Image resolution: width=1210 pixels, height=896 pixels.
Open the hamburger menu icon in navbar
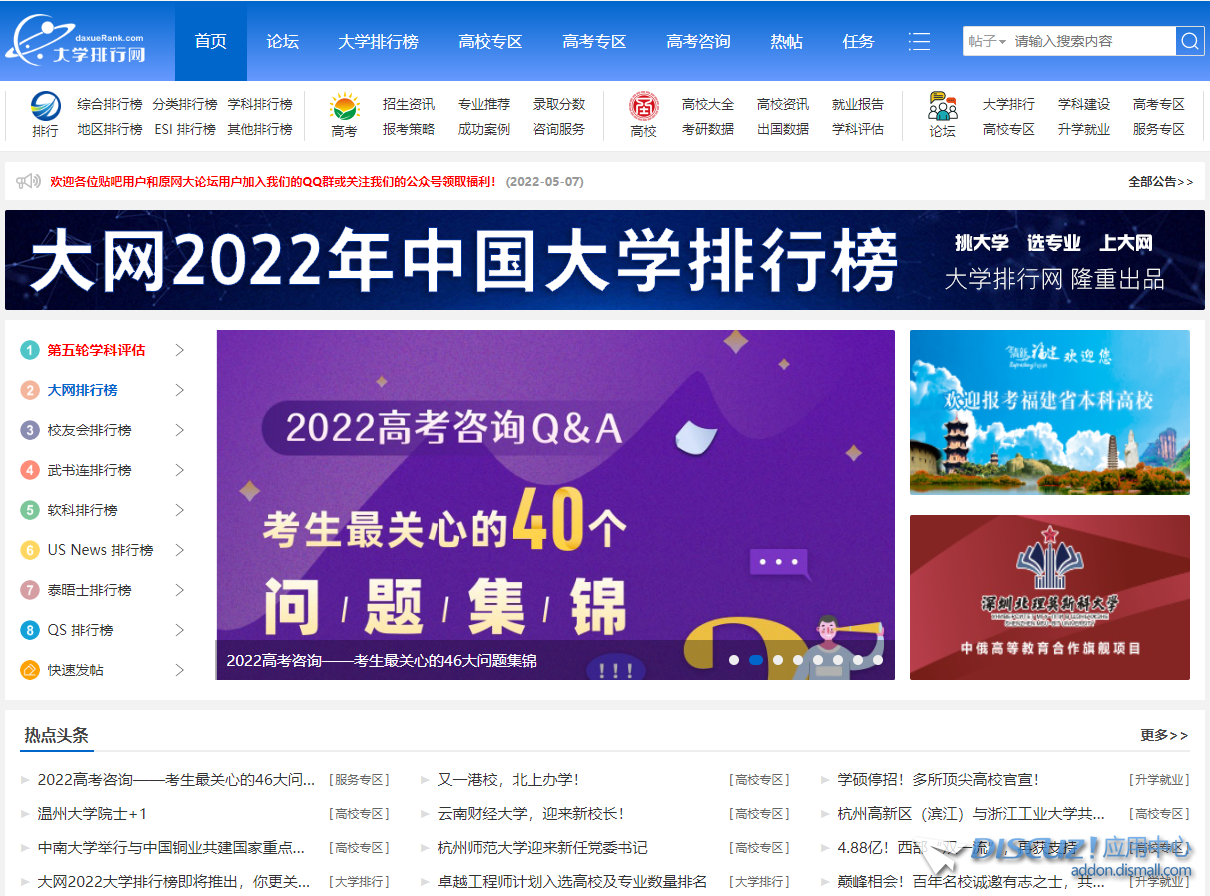click(919, 41)
